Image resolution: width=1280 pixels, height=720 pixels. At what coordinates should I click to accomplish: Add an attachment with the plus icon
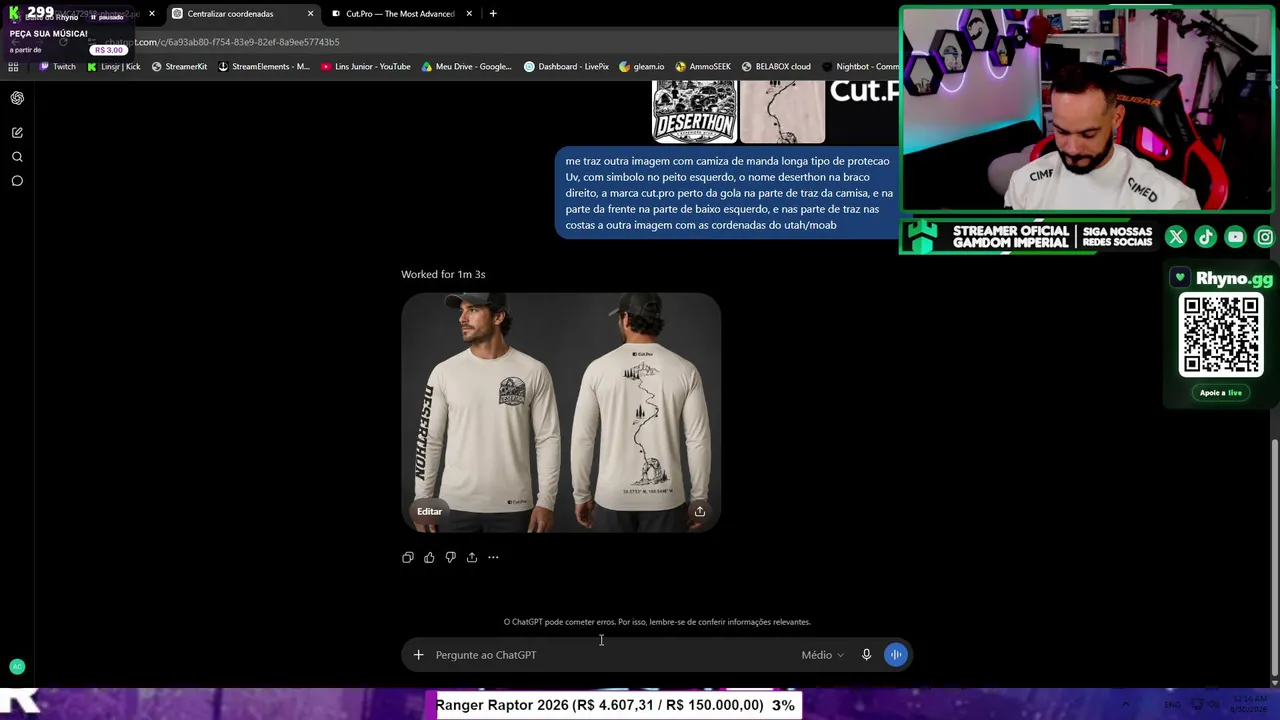[419, 655]
